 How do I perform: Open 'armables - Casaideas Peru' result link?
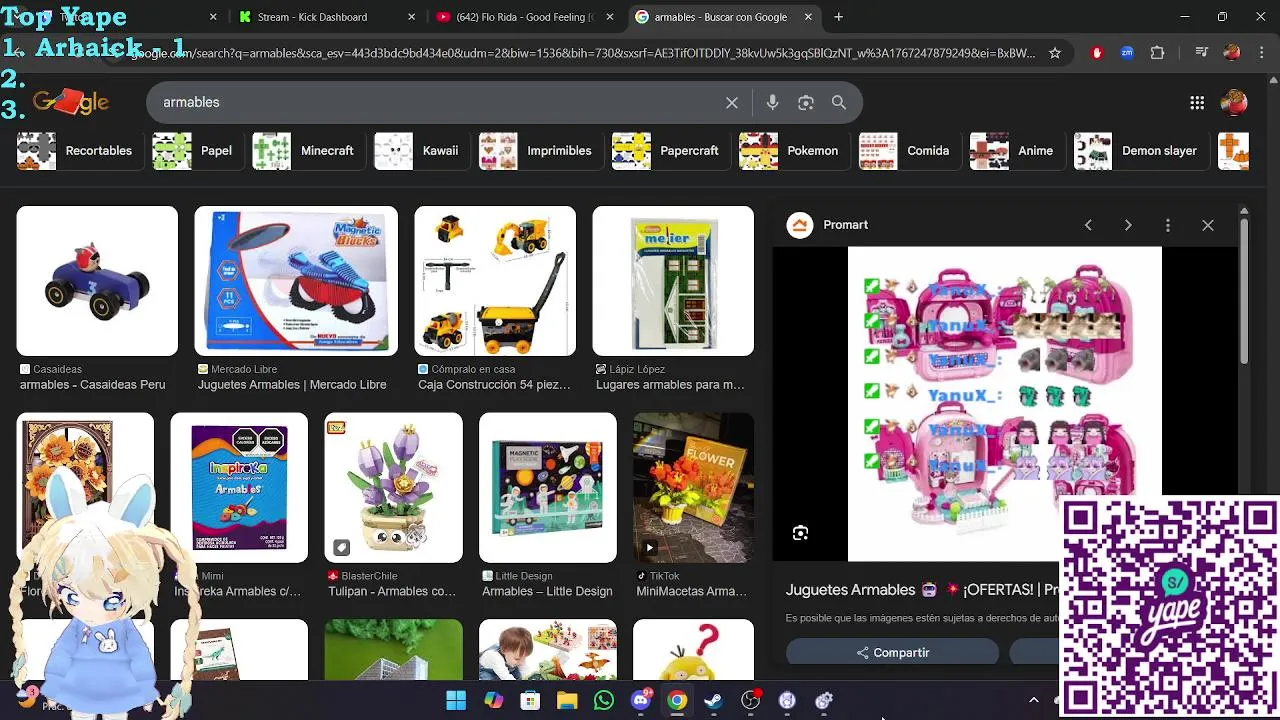[92, 385]
